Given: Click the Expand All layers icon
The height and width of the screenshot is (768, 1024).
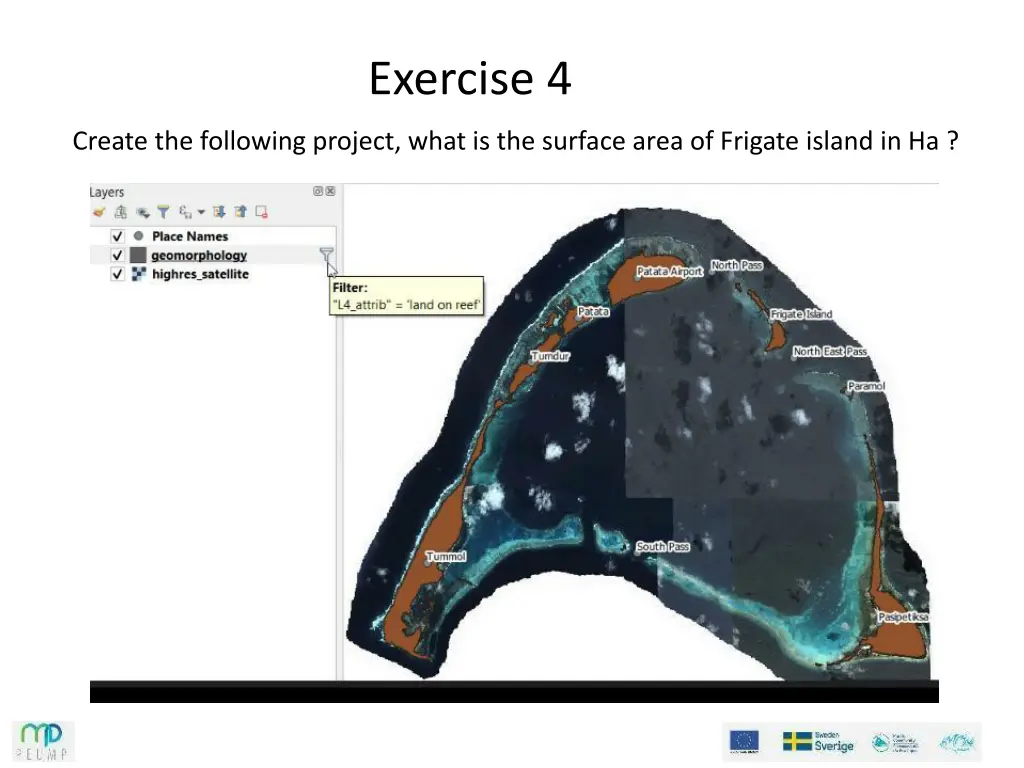Looking at the screenshot, I should pyautogui.click(x=219, y=212).
